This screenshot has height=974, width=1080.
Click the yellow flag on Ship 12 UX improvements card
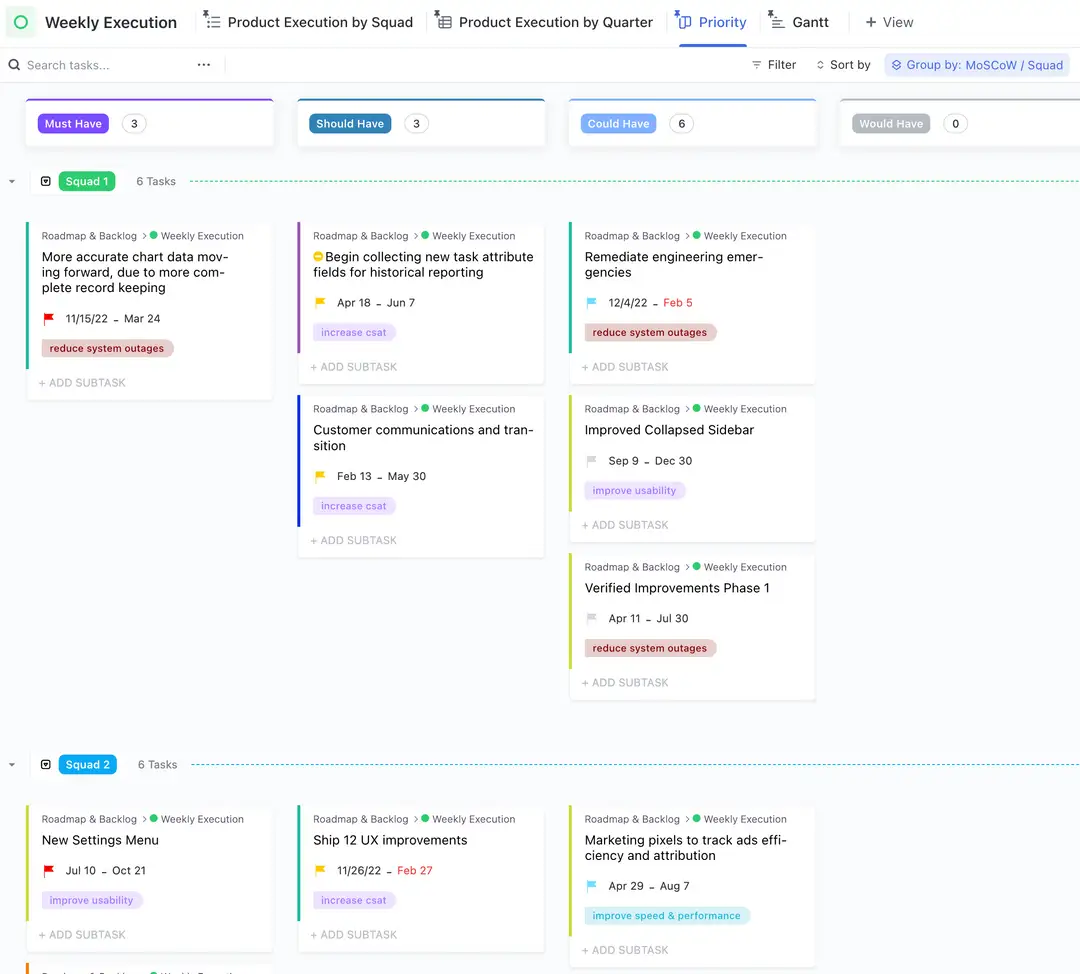point(320,871)
